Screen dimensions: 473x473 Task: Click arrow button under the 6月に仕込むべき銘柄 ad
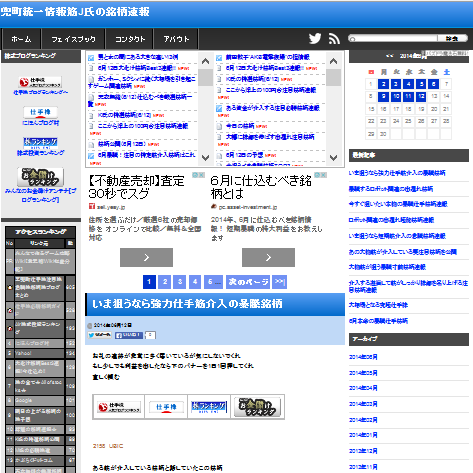coord(268,257)
